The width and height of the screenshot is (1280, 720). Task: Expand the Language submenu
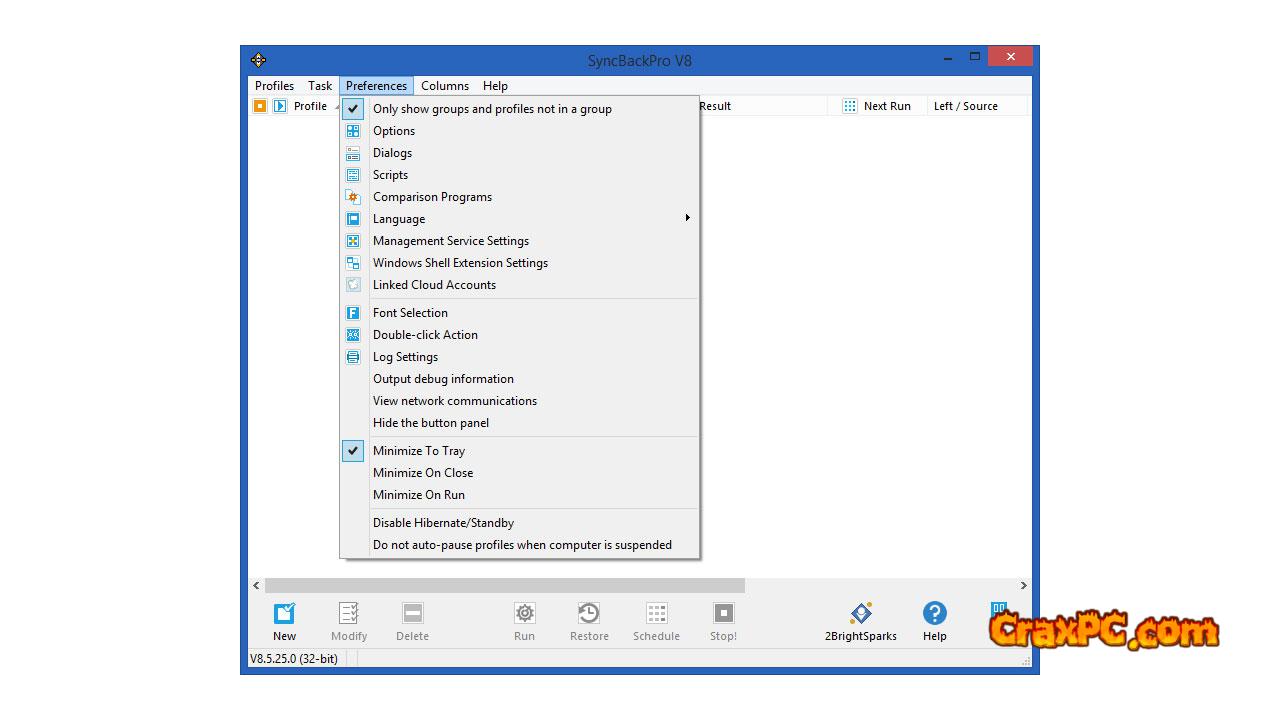pos(520,219)
